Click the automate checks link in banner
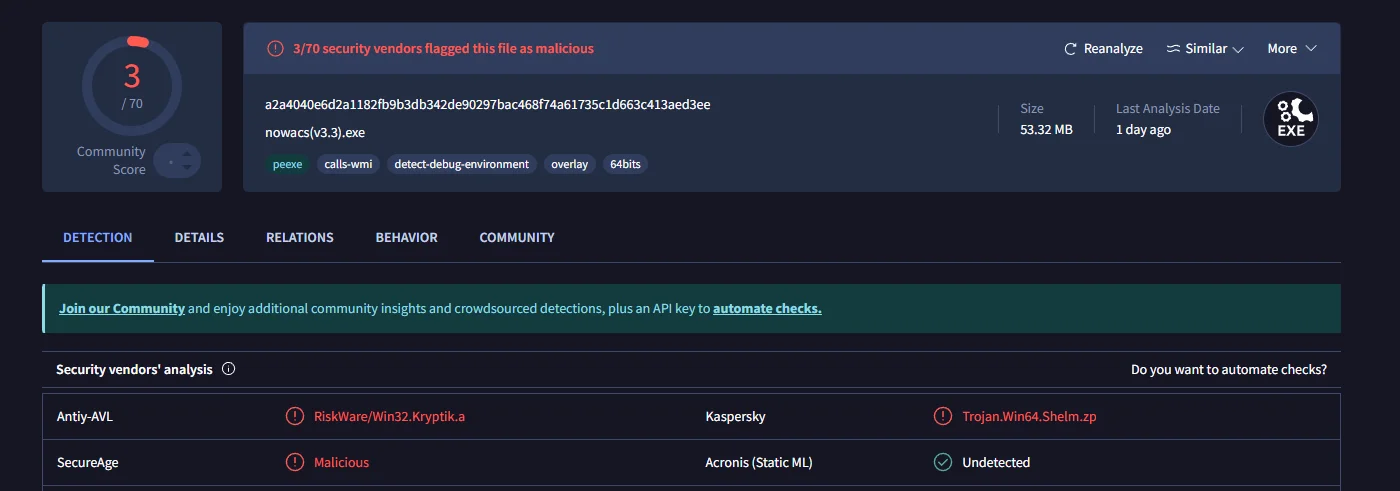 [767, 309]
